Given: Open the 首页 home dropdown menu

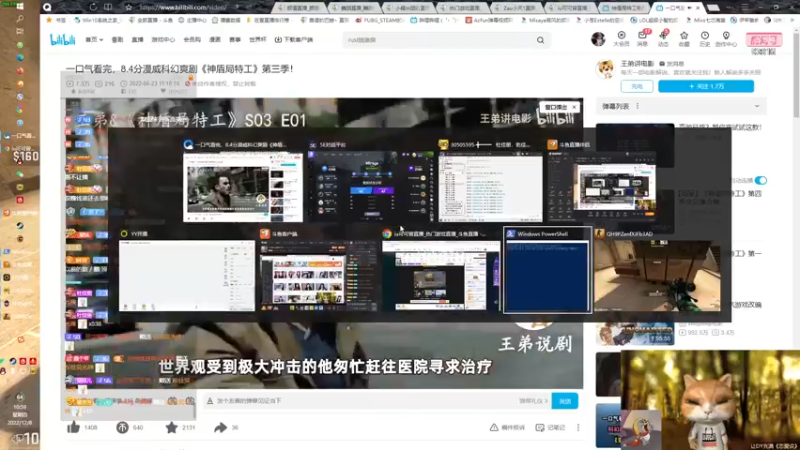Looking at the screenshot, I should pos(94,39).
